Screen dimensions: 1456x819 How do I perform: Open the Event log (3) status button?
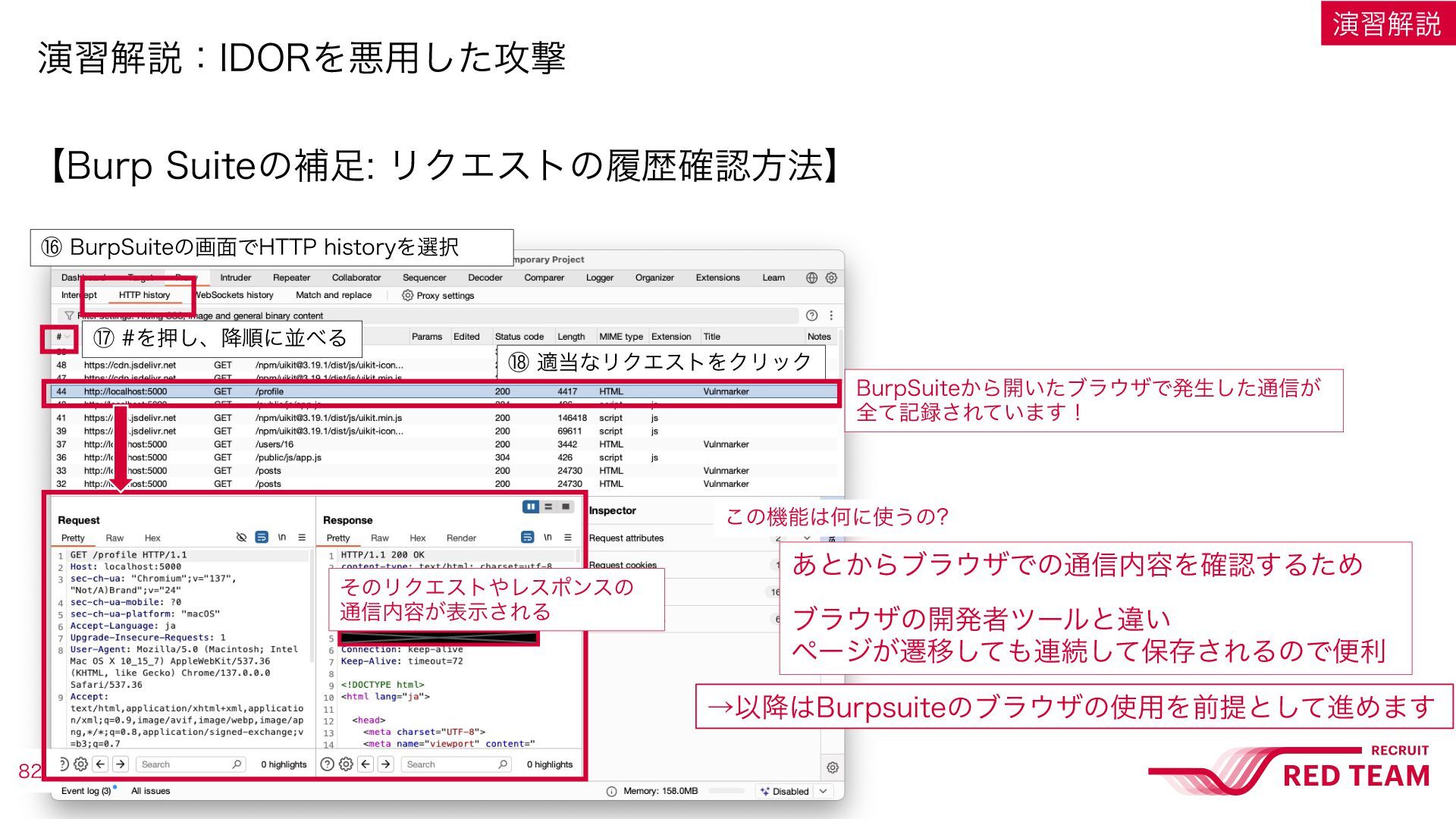(86, 792)
